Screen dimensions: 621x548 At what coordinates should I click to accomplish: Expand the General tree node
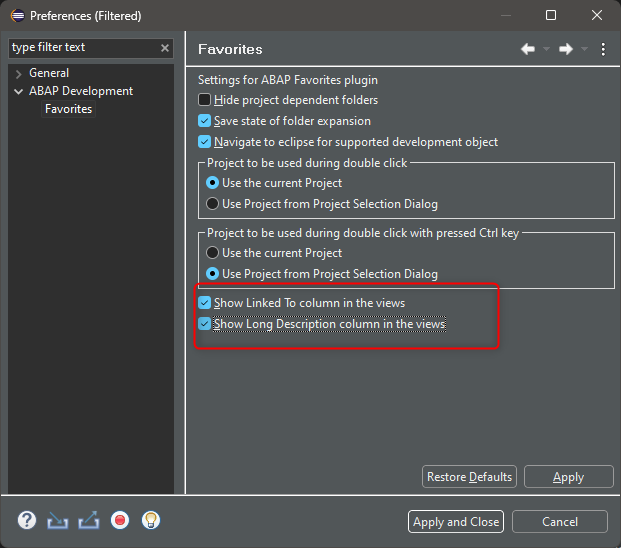click(x=18, y=74)
